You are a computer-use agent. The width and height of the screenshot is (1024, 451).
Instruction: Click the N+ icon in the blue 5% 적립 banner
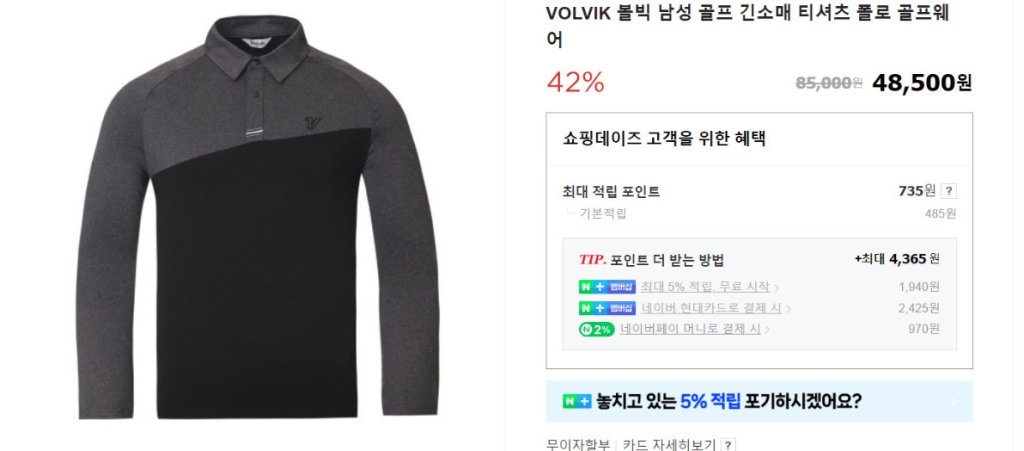(x=577, y=401)
